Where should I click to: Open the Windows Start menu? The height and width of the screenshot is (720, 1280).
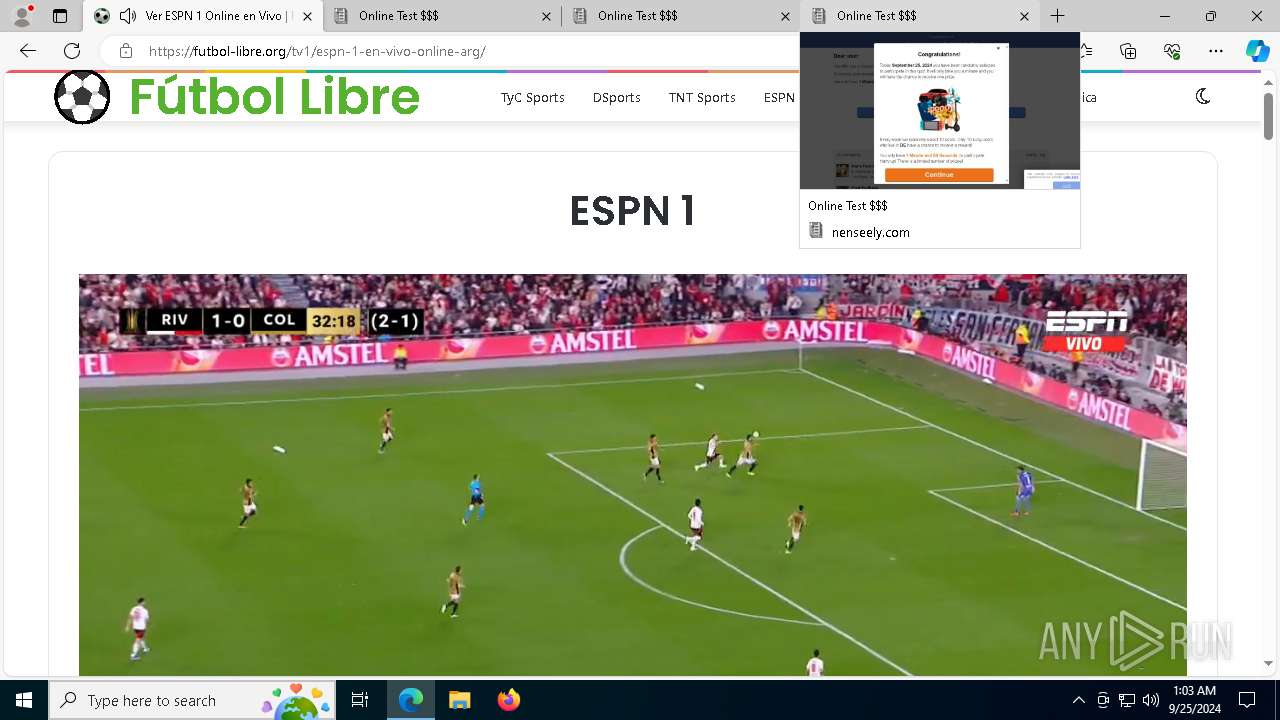[x=24, y=700]
